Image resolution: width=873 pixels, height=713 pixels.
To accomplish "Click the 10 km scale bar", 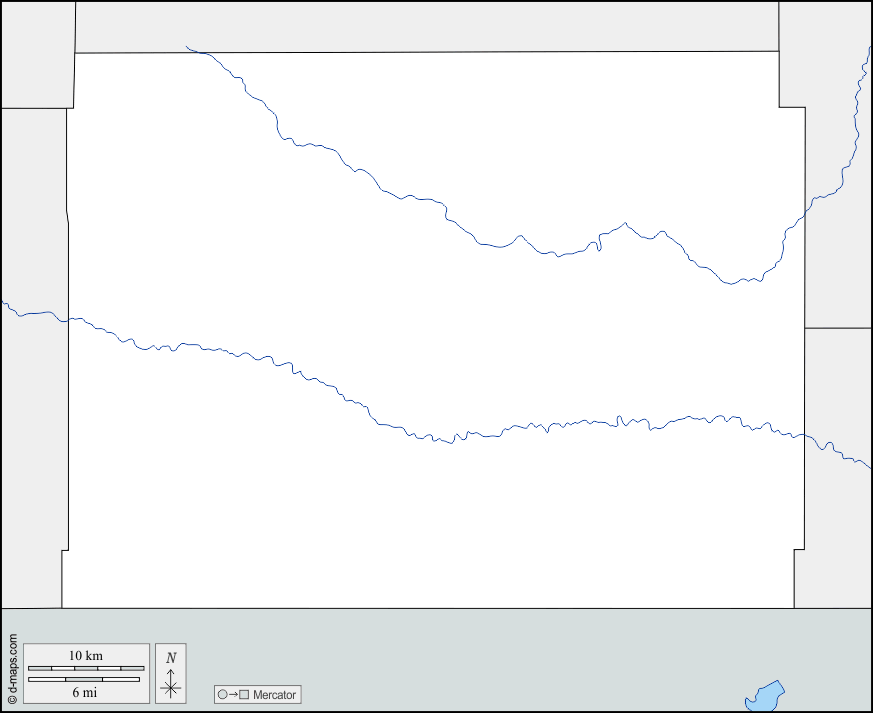I will pyautogui.click(x=85, y=668).
